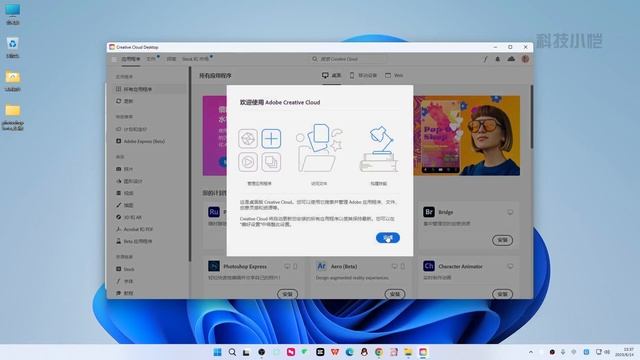Click the Photoshop Express app icon
This screenshot has width=640, height=360.
pyautogui.click(x=214, y=266)
